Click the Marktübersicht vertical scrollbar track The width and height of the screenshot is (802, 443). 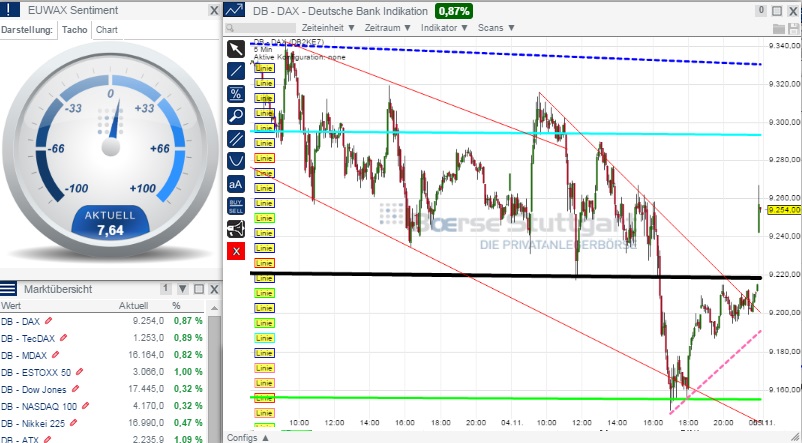214,379
